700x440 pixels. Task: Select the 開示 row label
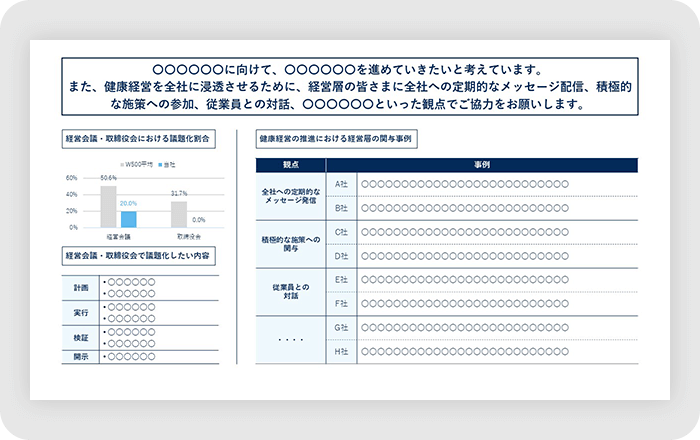tap(81, 357)
